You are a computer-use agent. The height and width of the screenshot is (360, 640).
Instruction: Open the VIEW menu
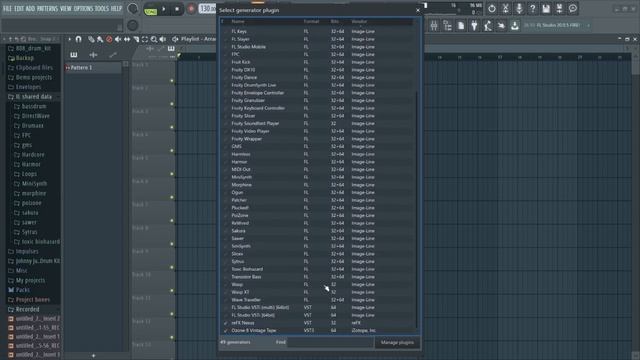(66, 9)
